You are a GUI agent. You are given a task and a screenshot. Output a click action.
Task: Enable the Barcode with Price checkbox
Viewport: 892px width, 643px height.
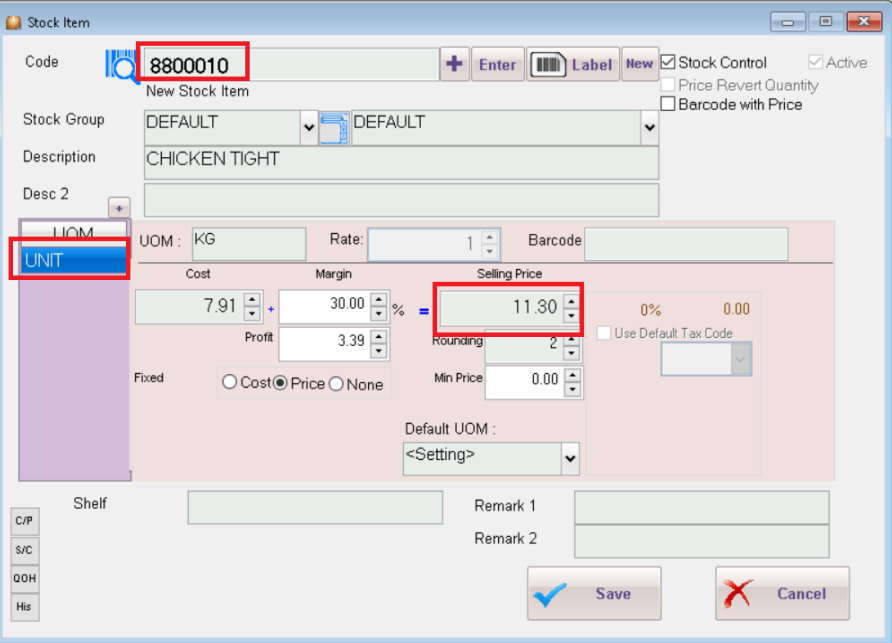tap(669, 104)
